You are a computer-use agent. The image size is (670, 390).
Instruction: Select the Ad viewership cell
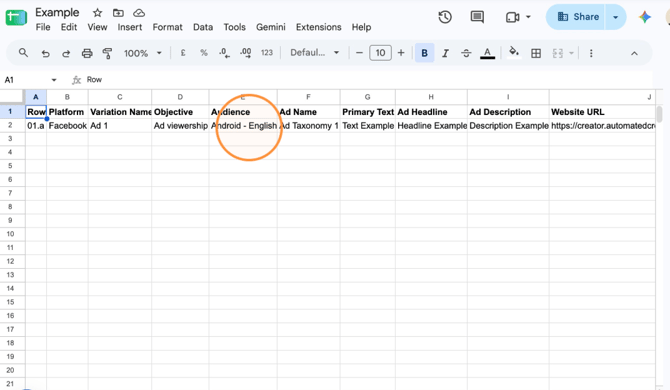pyautogui.click(x=180, y=126)
